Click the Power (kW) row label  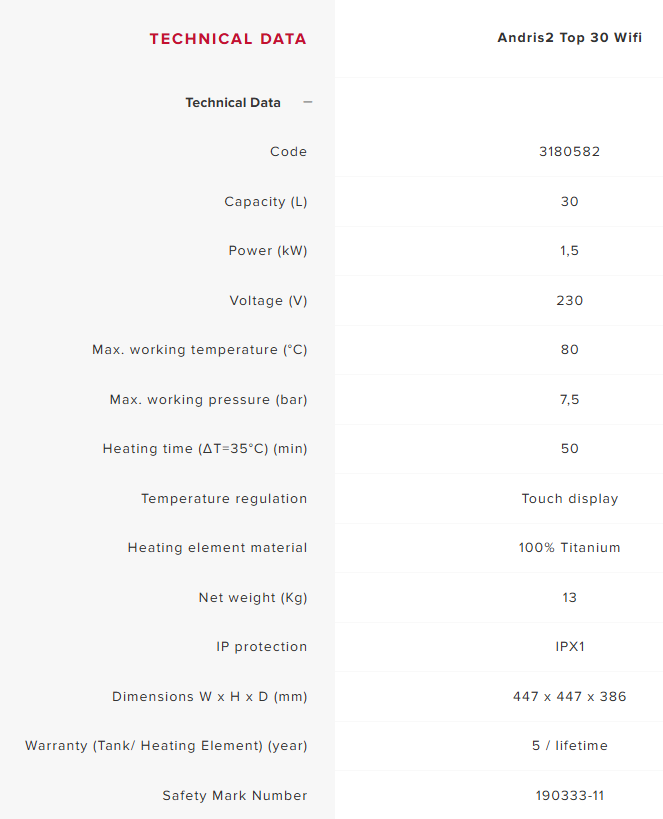(267, 251)
